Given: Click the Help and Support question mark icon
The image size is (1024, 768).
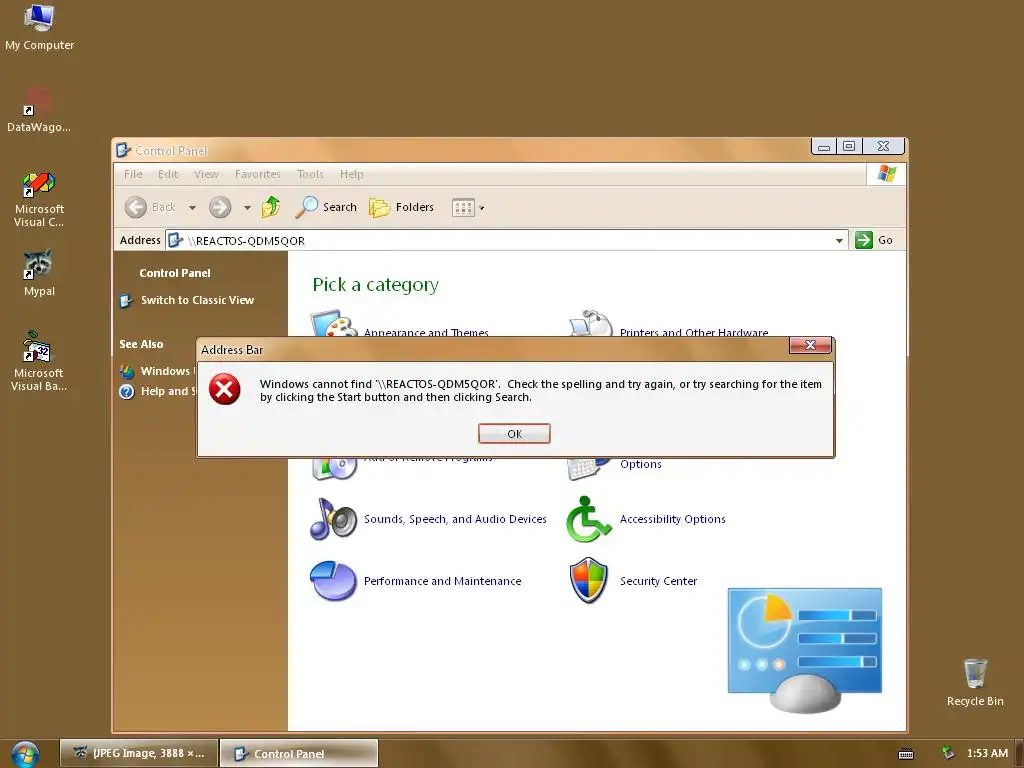Looking at the screenshot, I should coord(127,391).
